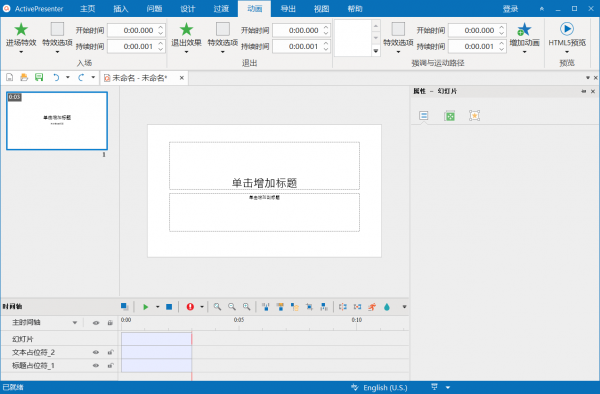The image size is (600, 394).
Task: Open the HTML5预览 dropdown arrow
Action: [567, 52]
